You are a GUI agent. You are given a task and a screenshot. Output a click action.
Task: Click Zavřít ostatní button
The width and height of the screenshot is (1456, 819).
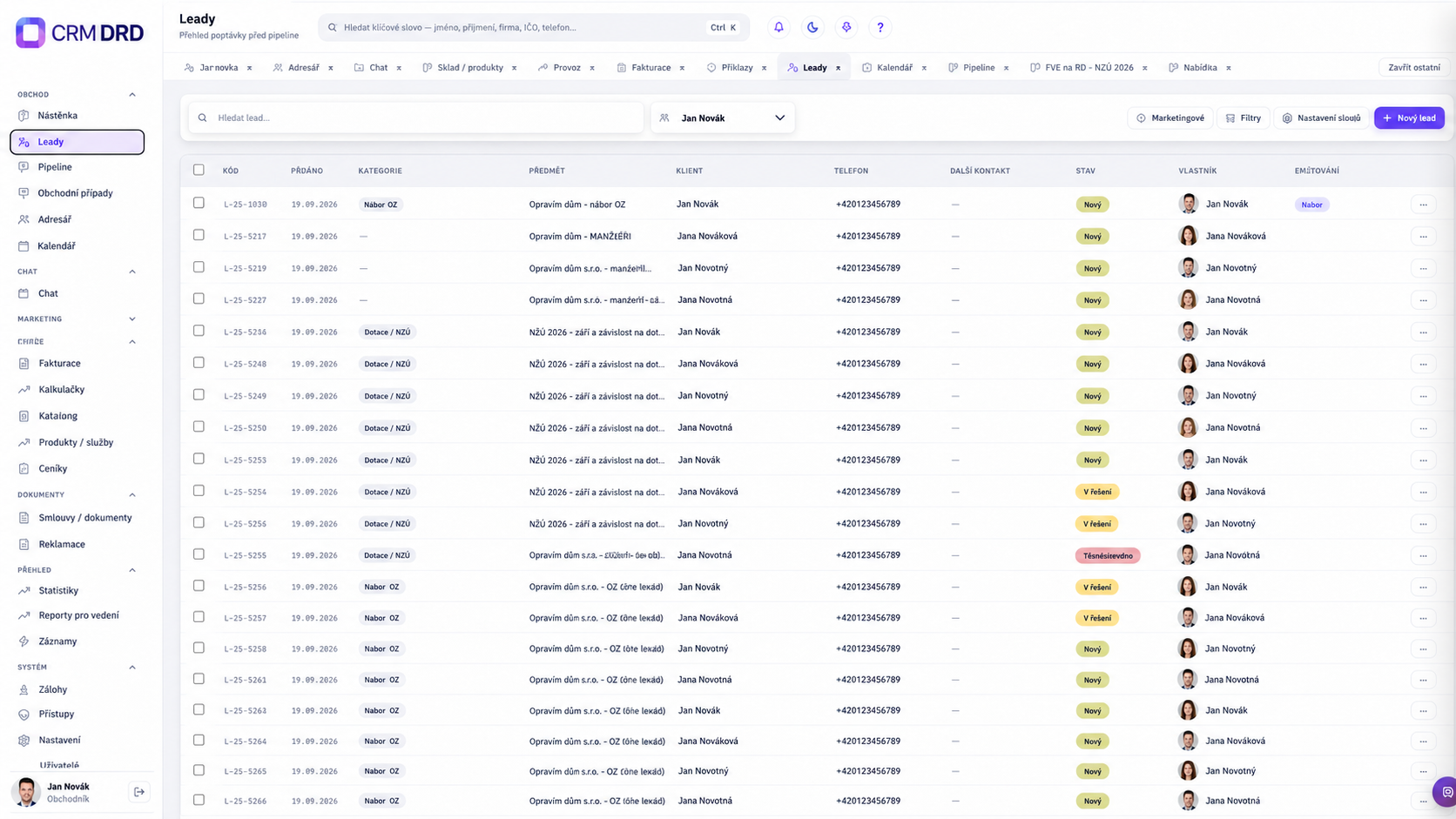point(1413,67)
